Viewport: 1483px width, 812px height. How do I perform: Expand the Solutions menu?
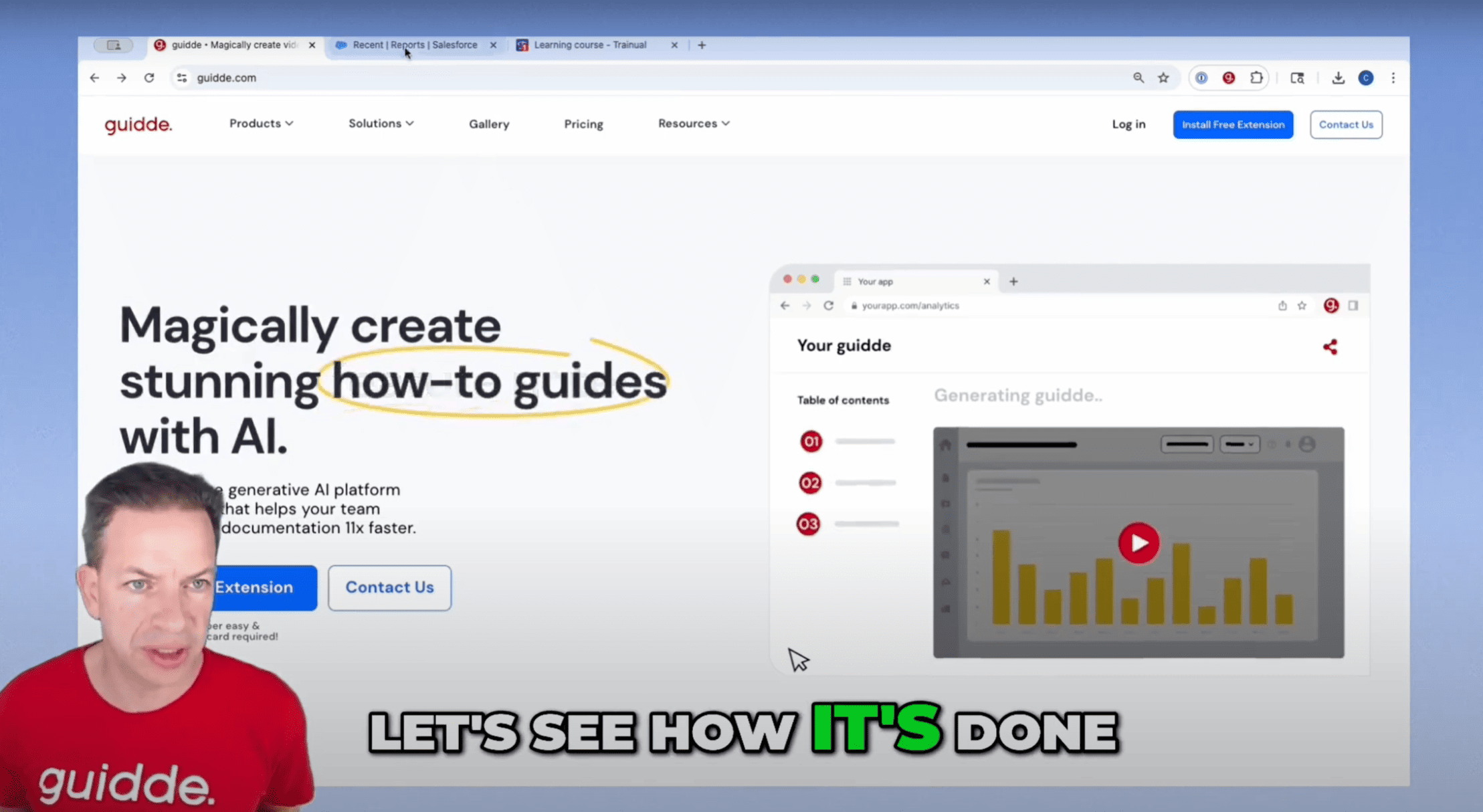381,123
